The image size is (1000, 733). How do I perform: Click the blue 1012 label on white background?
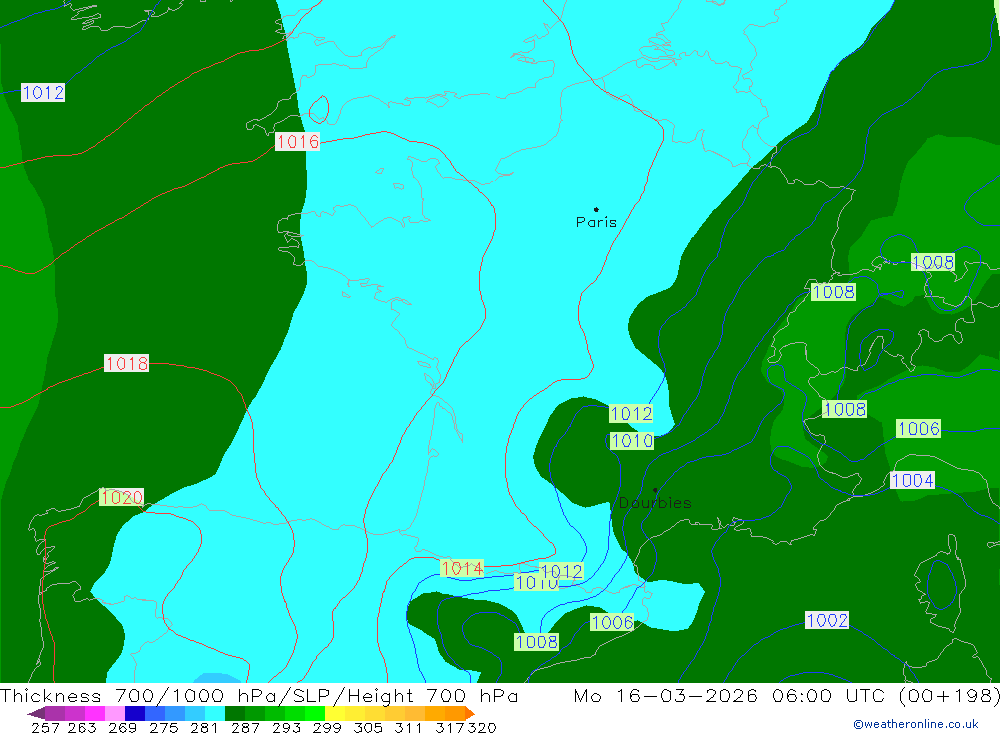pyautogui.click(x=43, y=93)
